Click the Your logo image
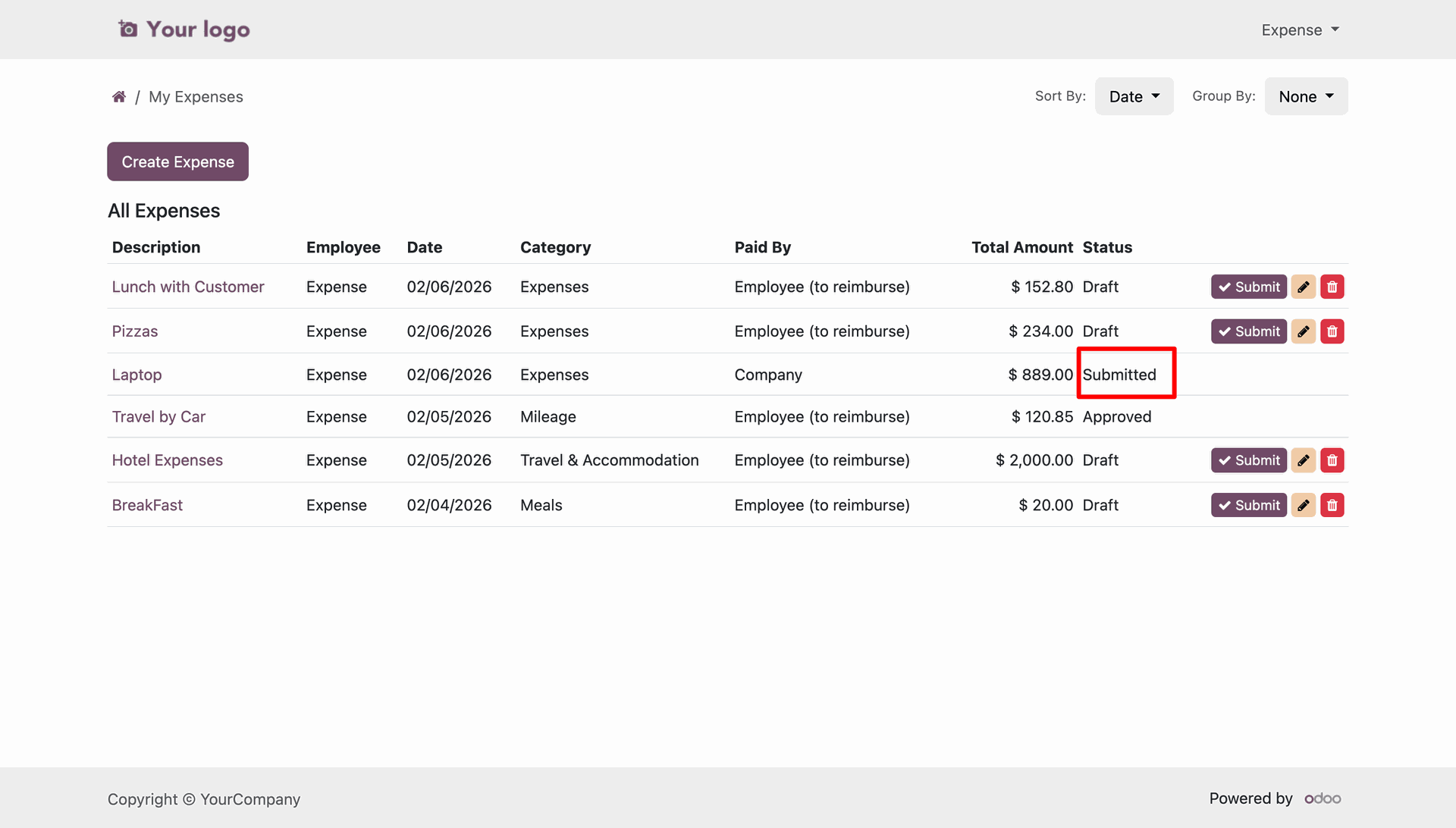 click(x=184, y=30)
